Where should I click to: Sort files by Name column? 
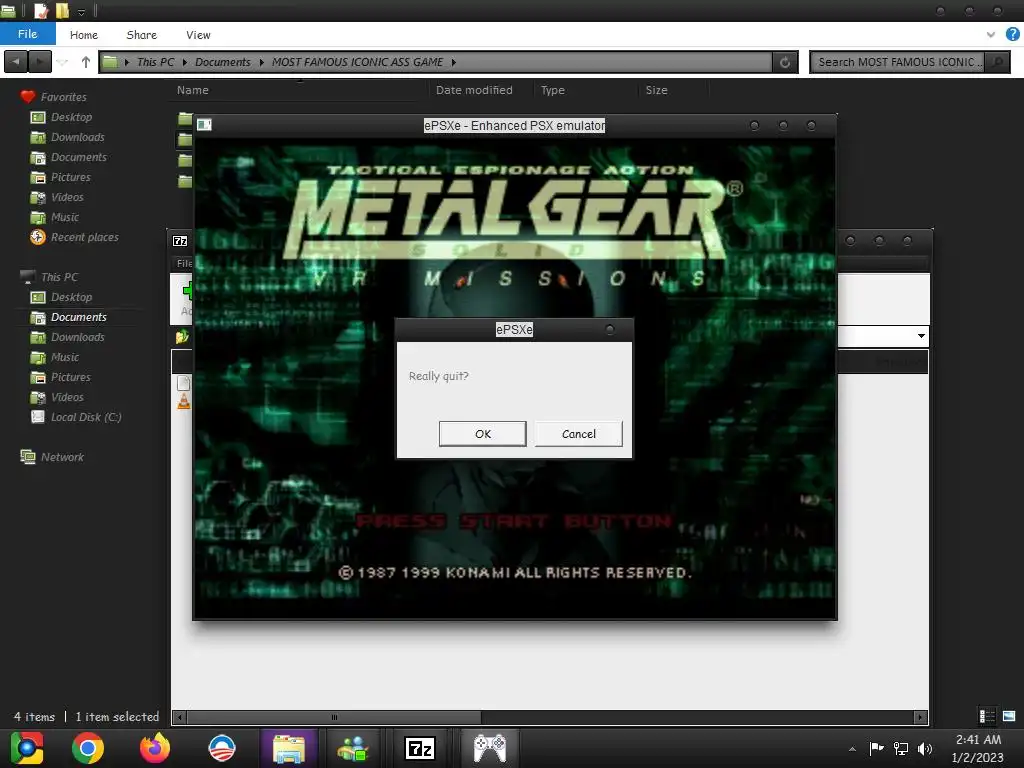[193, 90]
